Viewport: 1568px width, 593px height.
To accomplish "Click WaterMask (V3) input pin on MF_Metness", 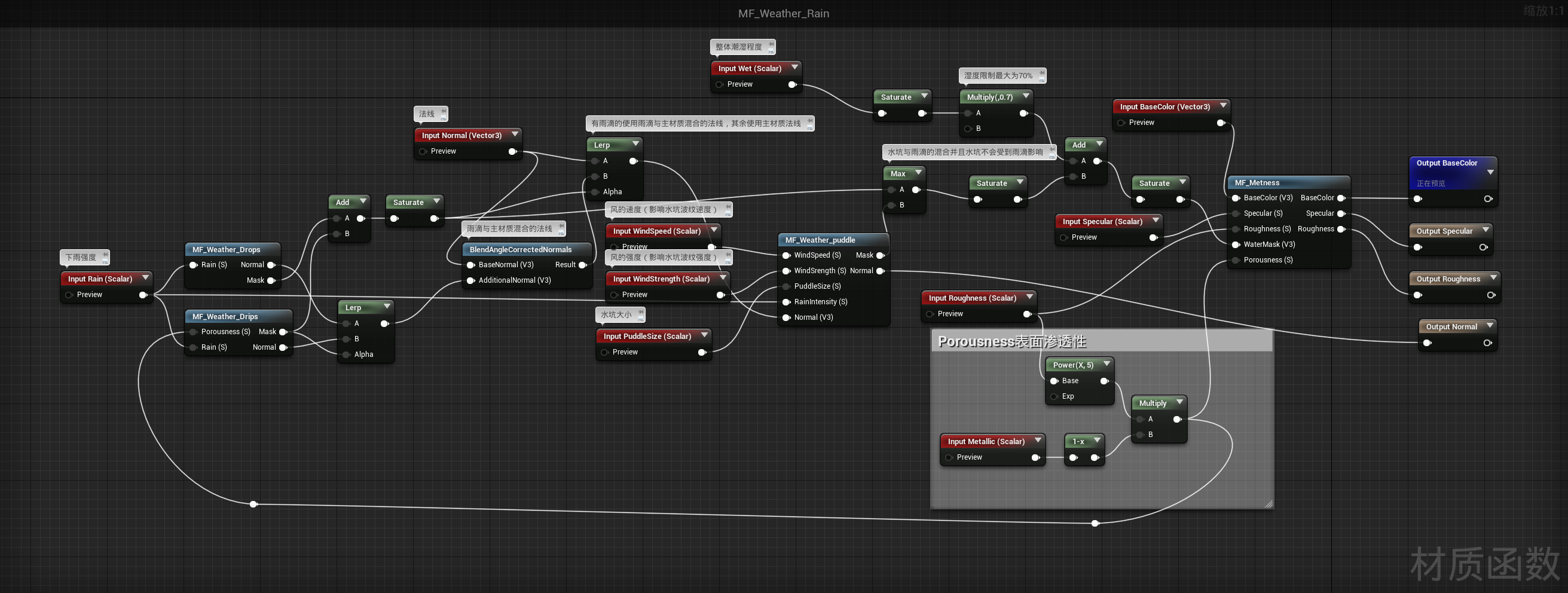I will 1235,244.
